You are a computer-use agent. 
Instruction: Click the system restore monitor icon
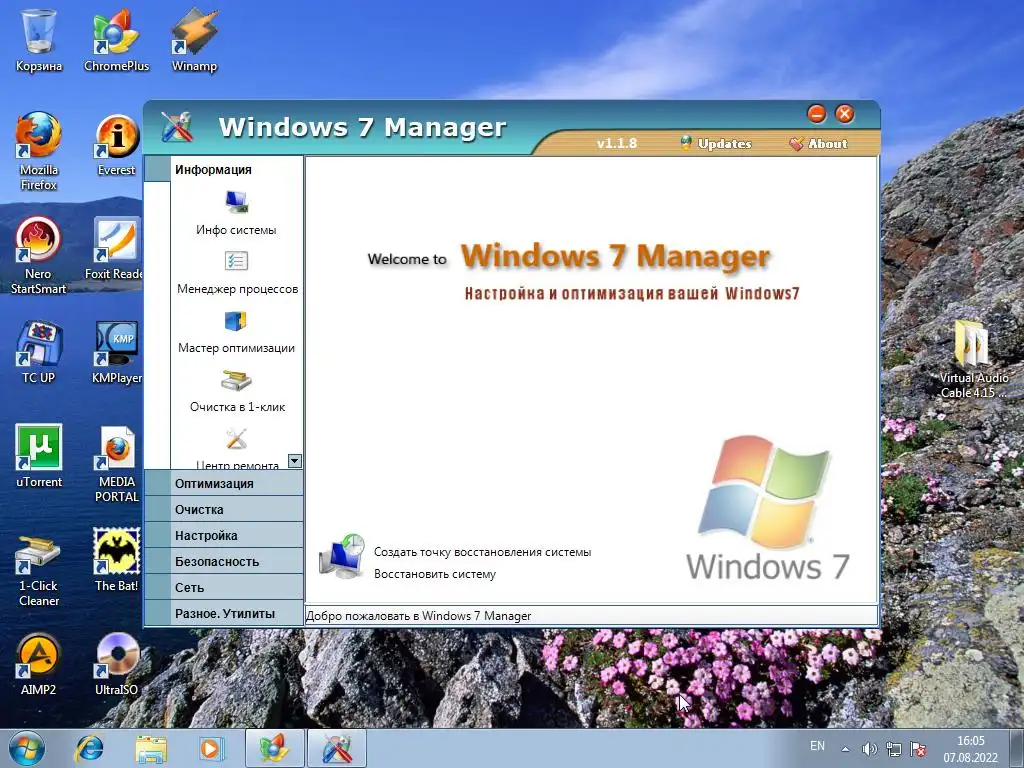click(342, 556)
